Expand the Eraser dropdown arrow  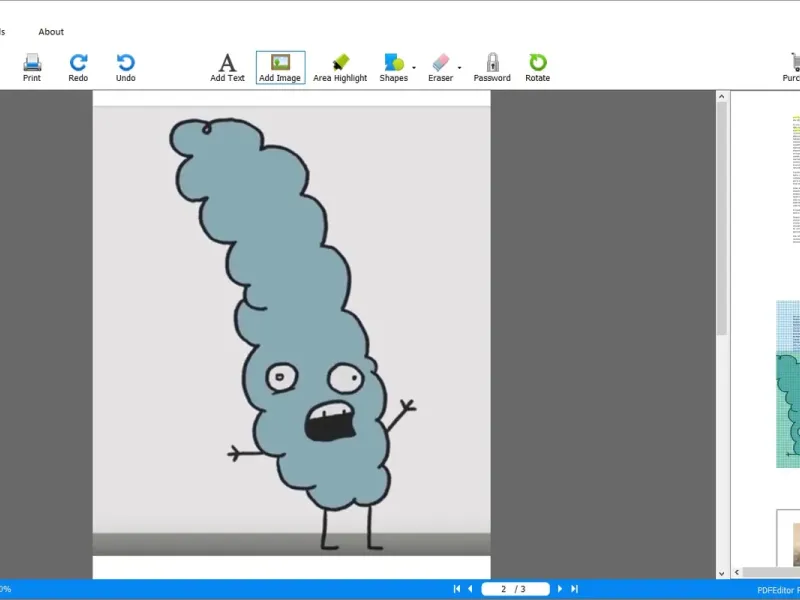tap(459, 68)
